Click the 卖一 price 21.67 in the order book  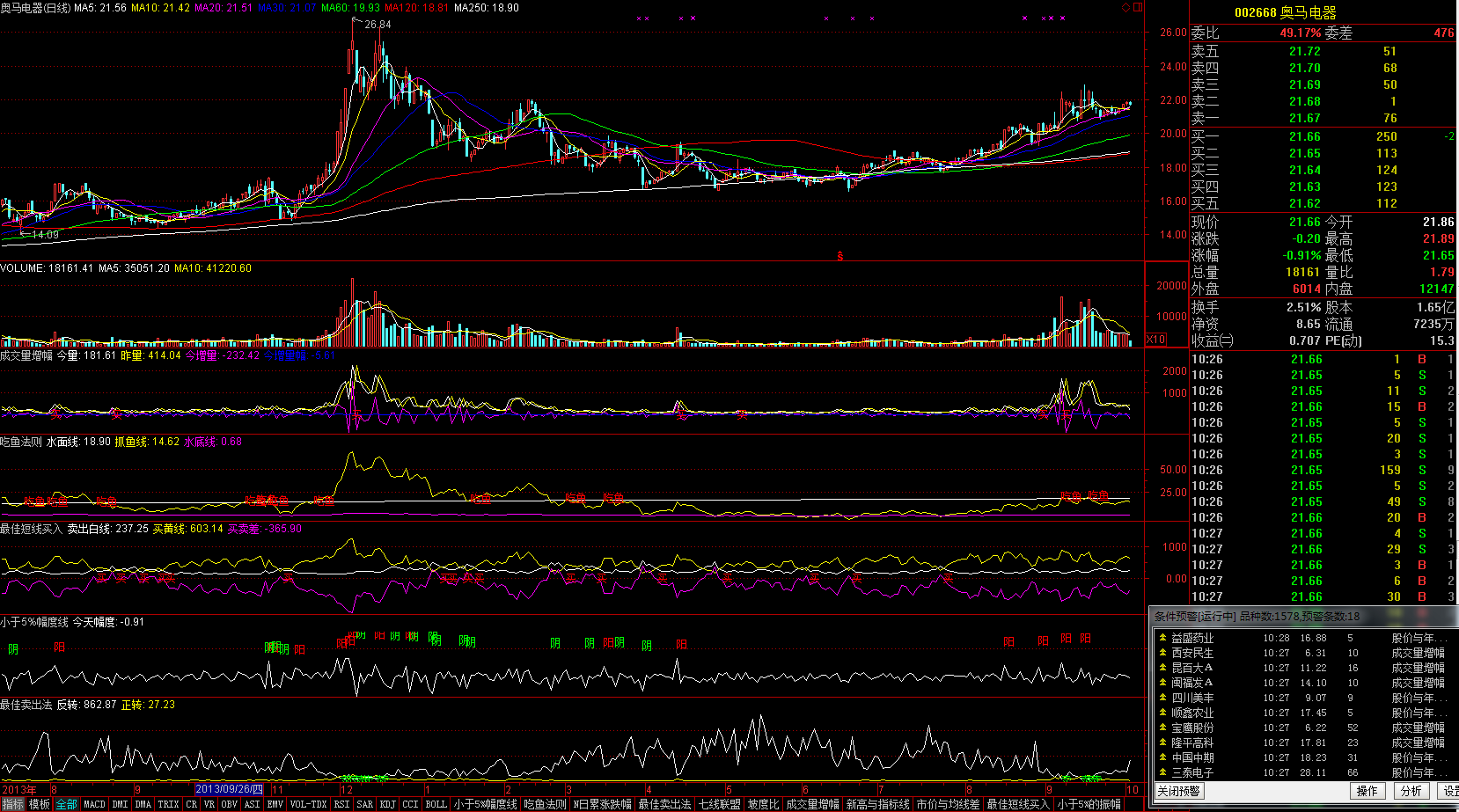[1304, 118]
